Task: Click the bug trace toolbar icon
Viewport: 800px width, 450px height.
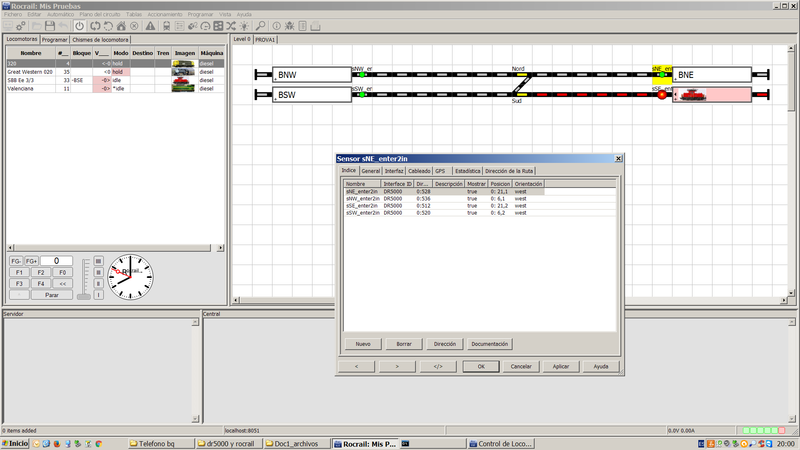Action: click(289, 26)
